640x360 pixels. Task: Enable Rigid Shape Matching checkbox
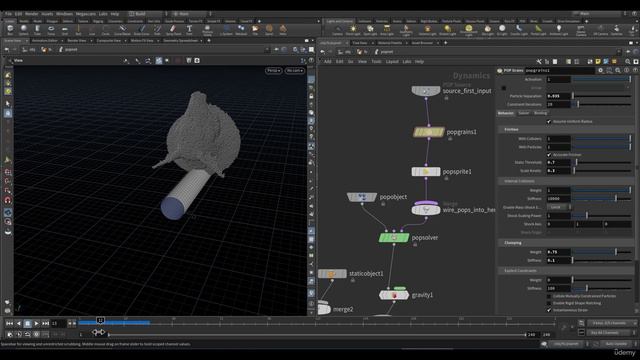[x=549, y=303]
